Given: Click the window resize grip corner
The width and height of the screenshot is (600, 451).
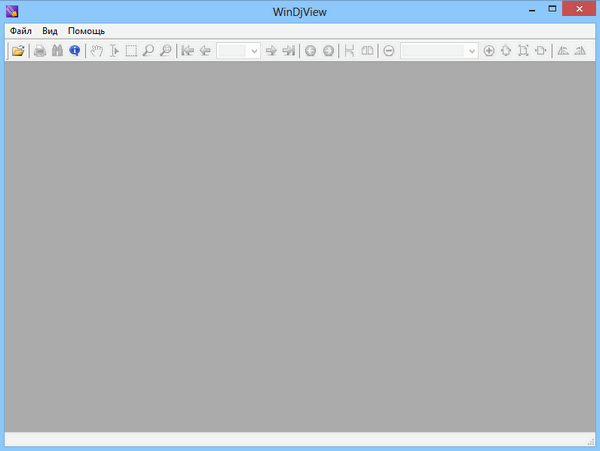Looking at the screenshot, I should [x=590, y=441].
